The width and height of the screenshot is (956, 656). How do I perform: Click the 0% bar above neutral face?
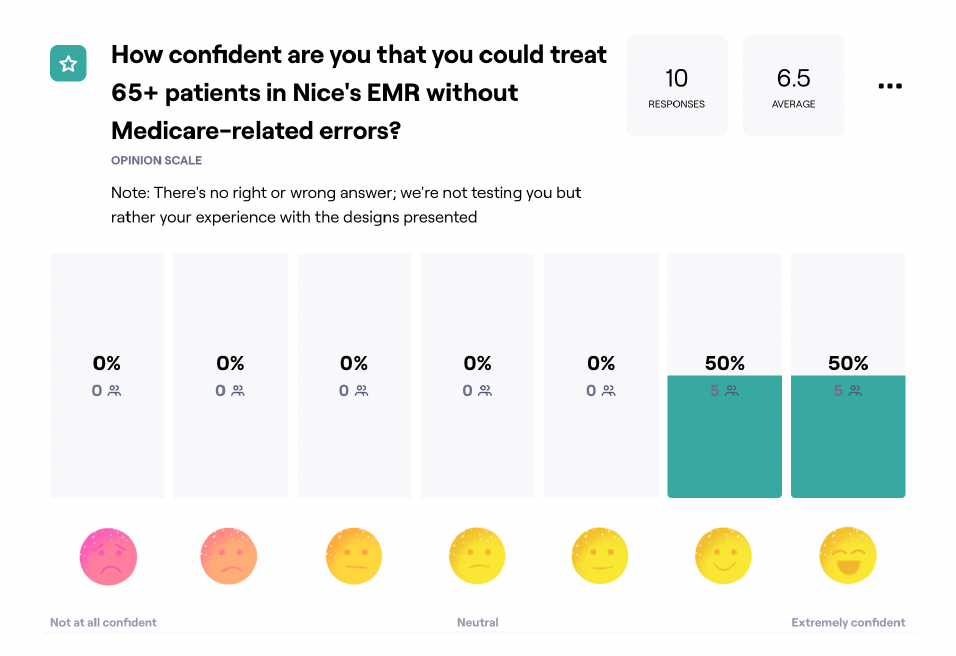(477, 376)
